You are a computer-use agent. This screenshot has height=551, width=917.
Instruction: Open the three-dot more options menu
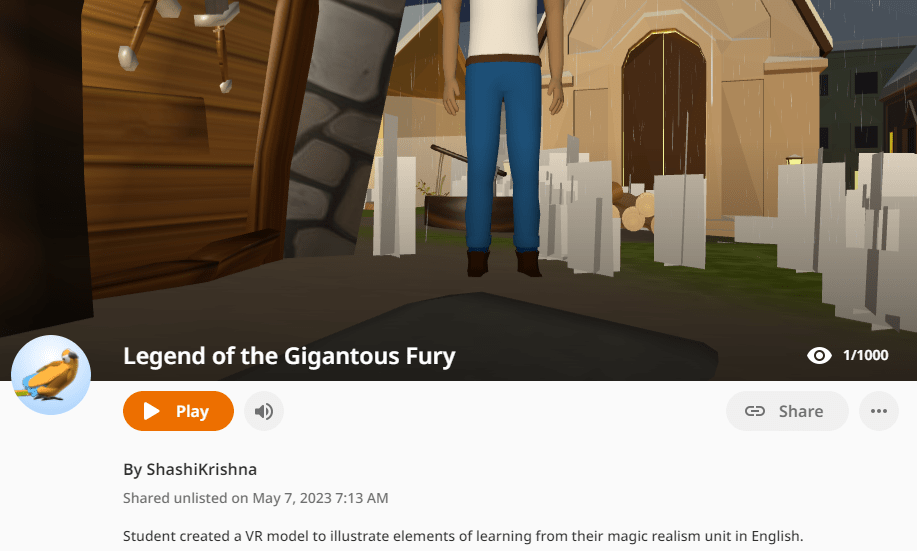[x=879, y=411]
